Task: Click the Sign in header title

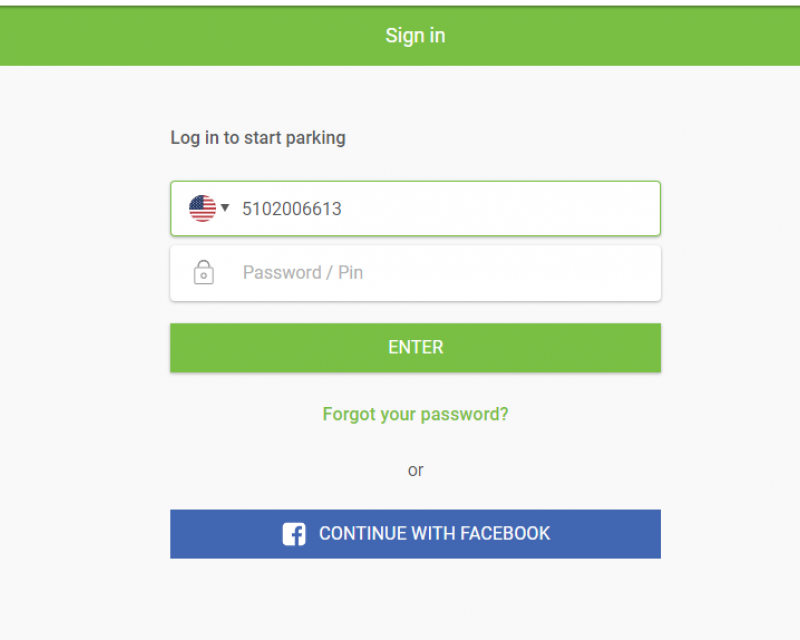Action: [x=415, y=36]
